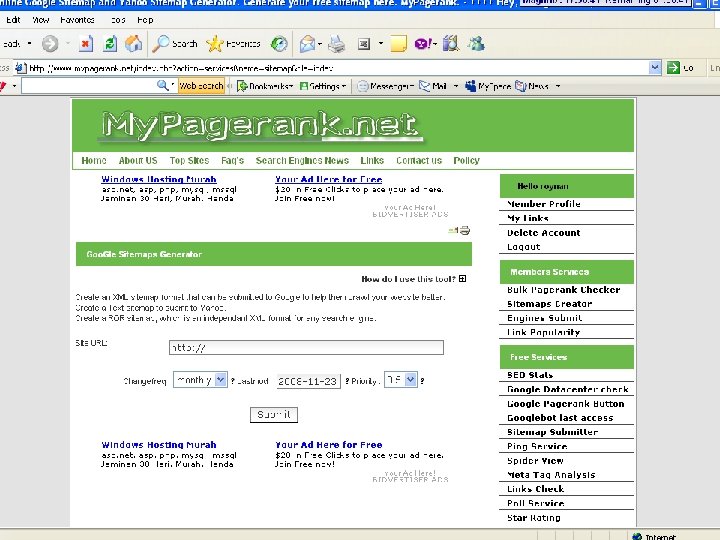This screenshot has height=540, width=720.
Task: Click Logout in the sidebar
Action: 523,247
